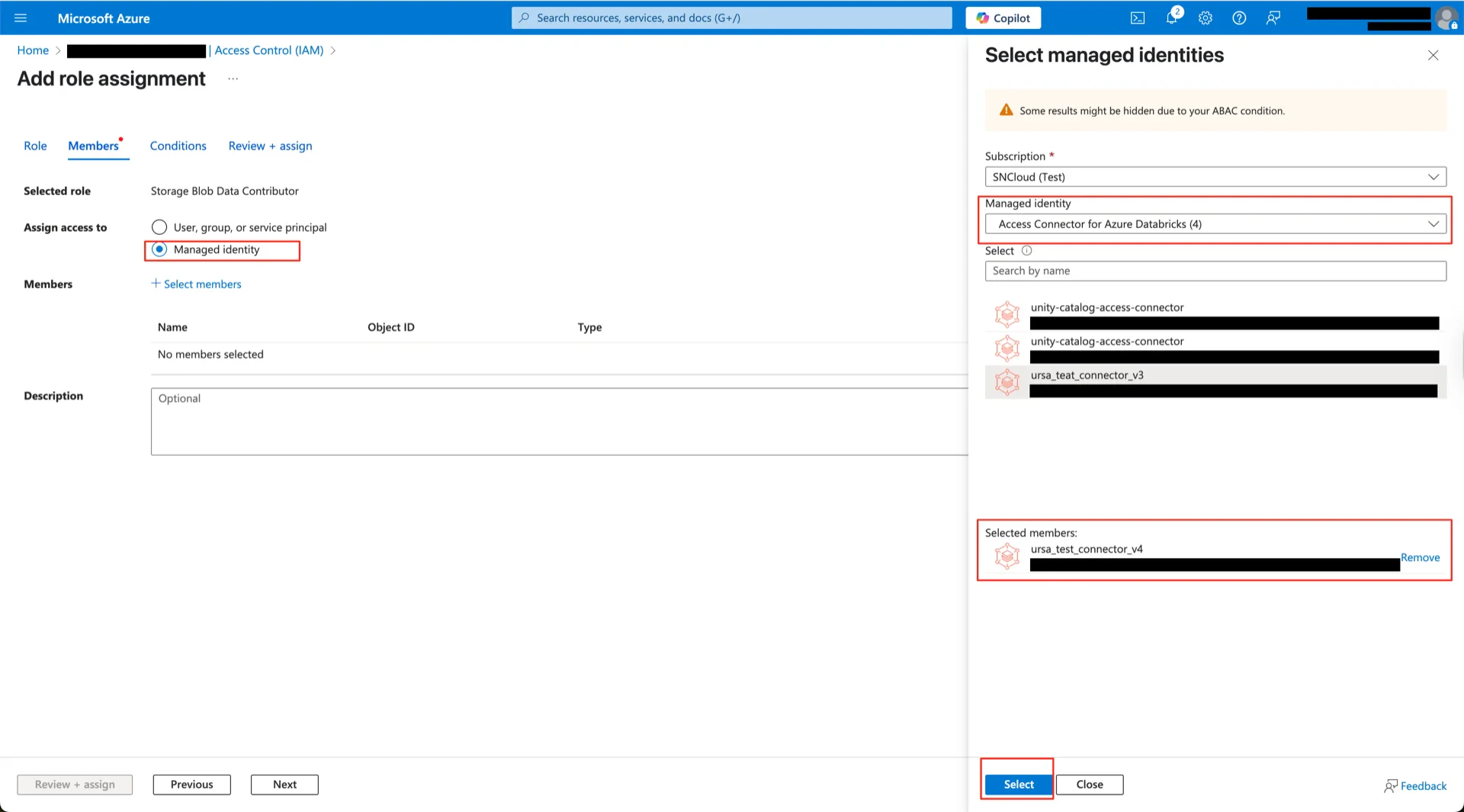Image resolution: width=1464 pixels, height=812 pixels.
Task: Choose the second unity-catalog-access-connector entry
Action: pos(1215,348)
